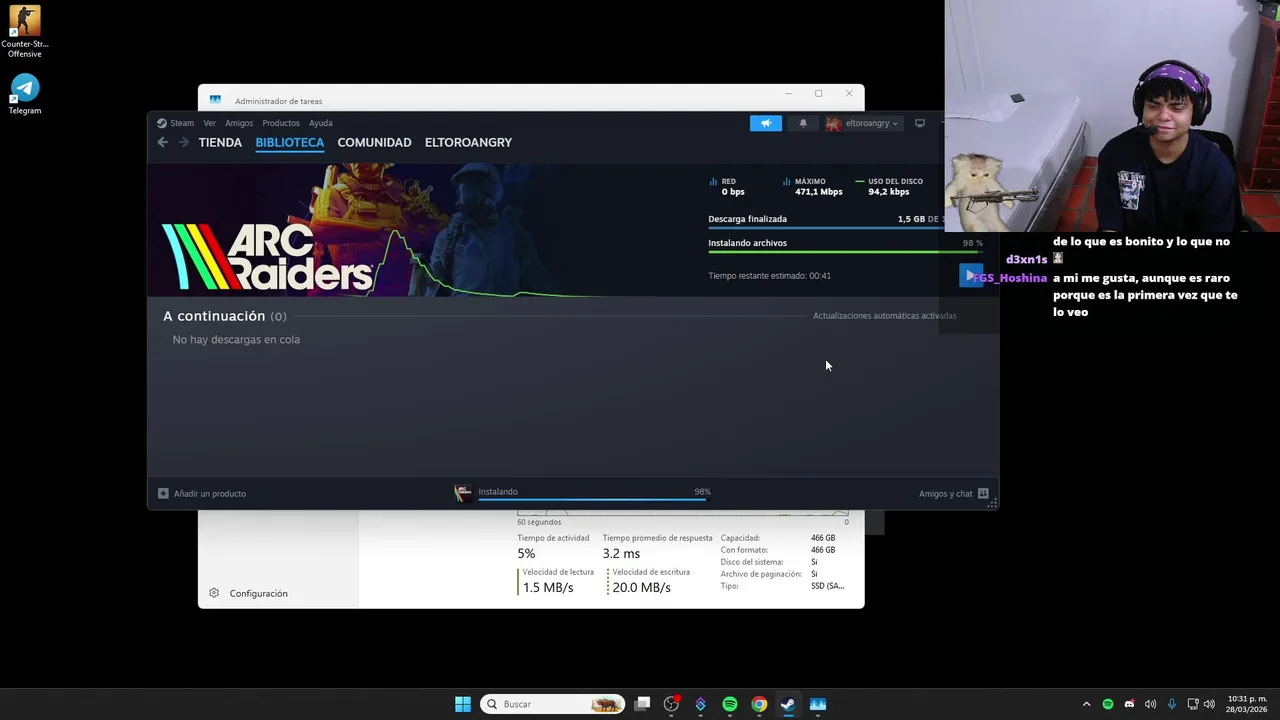Click the Discord tray icon
The width and height of the screenshot is (1280, 720).
click(x=1129, y=704)
